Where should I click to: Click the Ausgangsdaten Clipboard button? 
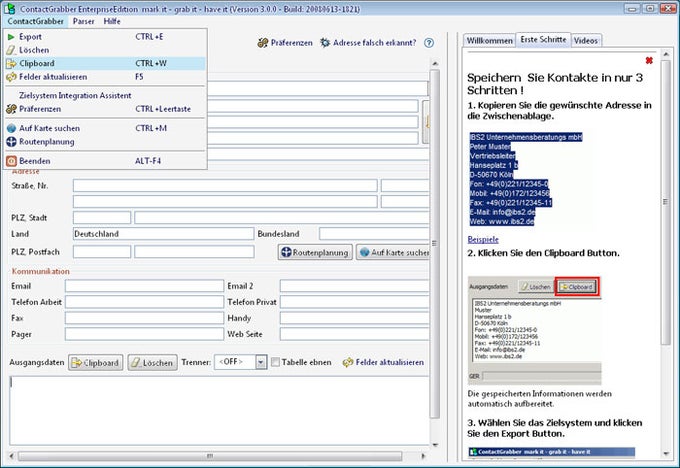tap(95, 363)
